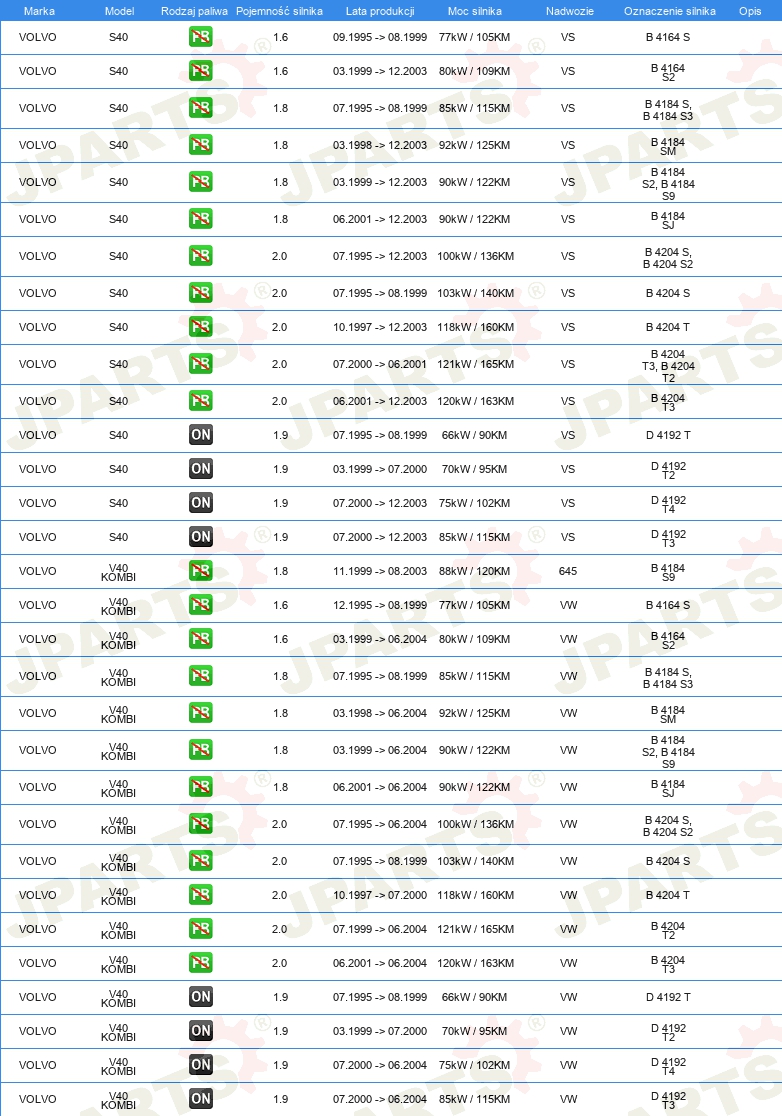Image resolution: width=782 pixels, height=1116 pixels.
Task: Select the petrol icon in V40 Kombi 100kW / 136KM row
Action: click(201, 823)
